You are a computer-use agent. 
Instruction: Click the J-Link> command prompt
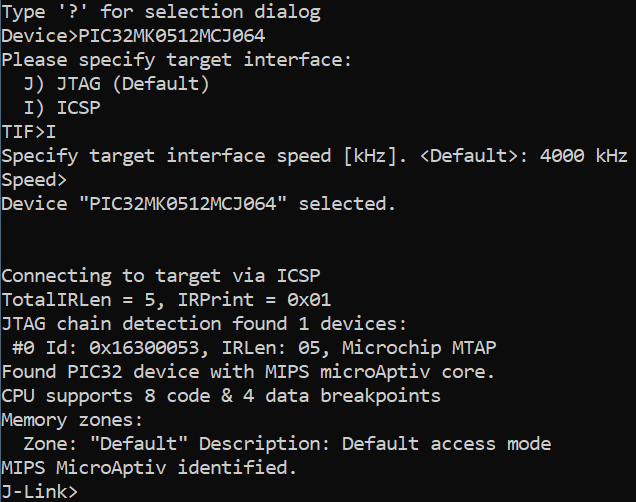pos(40,491)
